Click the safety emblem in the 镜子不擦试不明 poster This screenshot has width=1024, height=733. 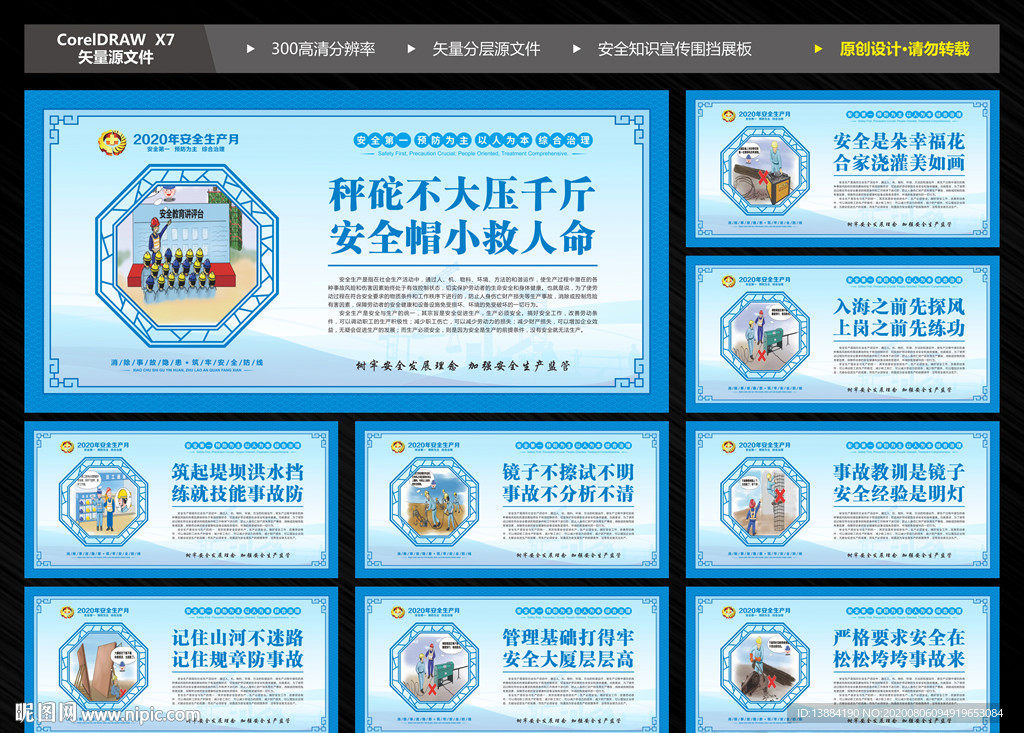398,447
